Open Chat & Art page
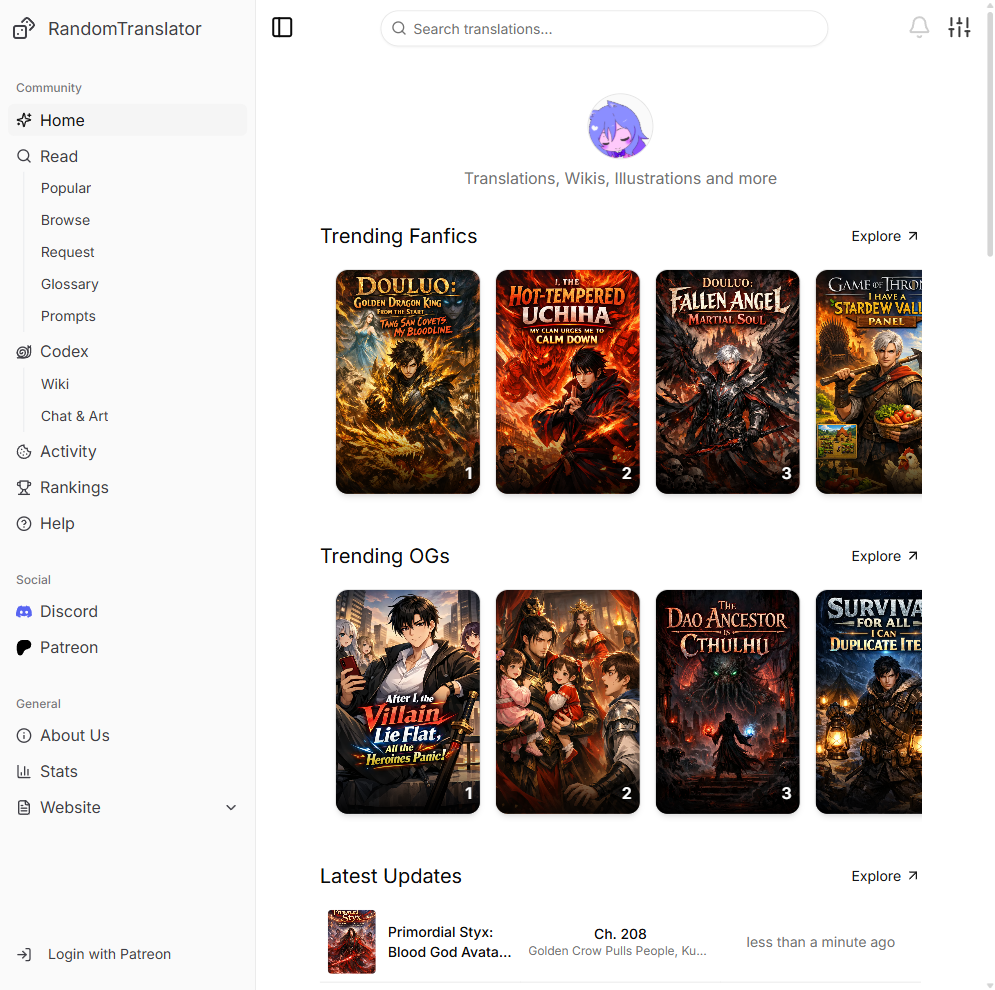 pyautogui.click(x=74, y=416)
